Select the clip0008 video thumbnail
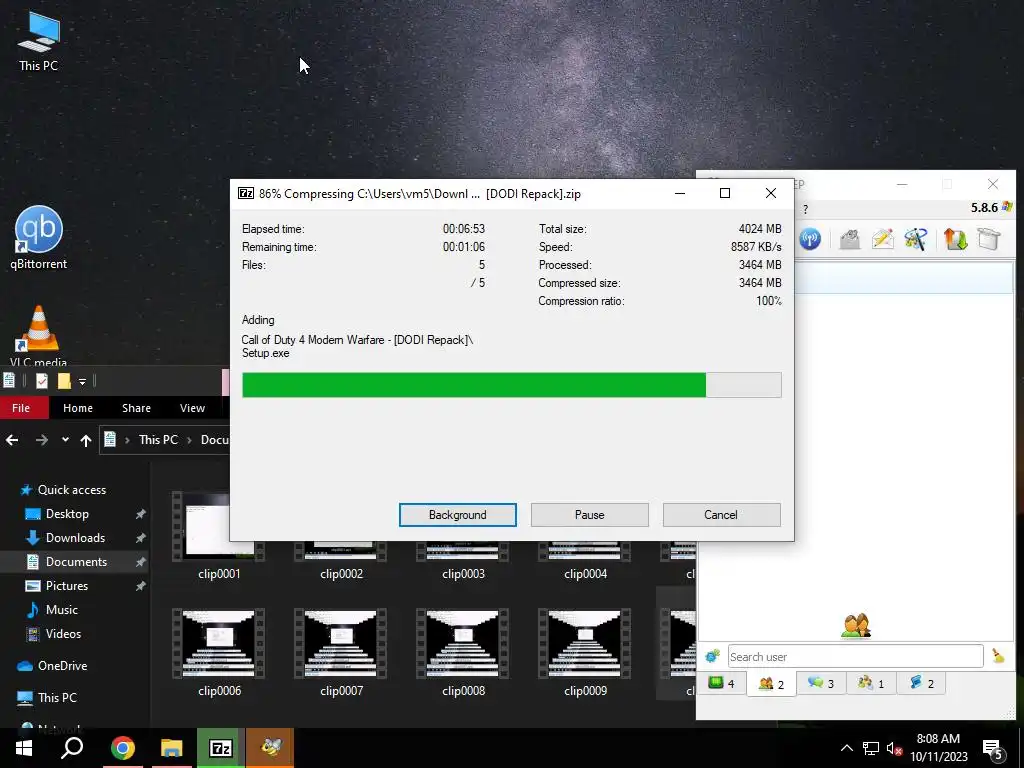The height and width of the screenshot is (768, 1024). pos(462,643)
